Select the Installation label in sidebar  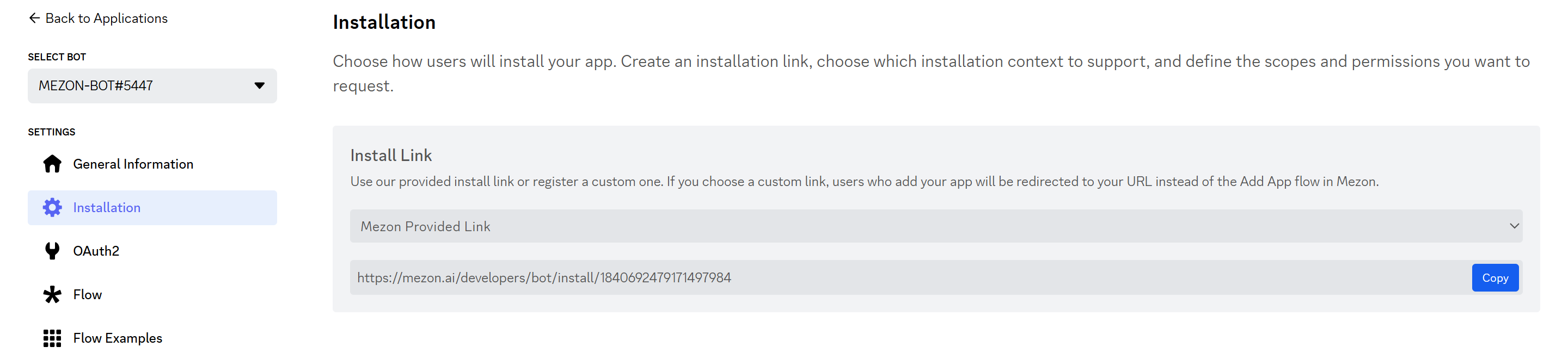click(107, 207)
